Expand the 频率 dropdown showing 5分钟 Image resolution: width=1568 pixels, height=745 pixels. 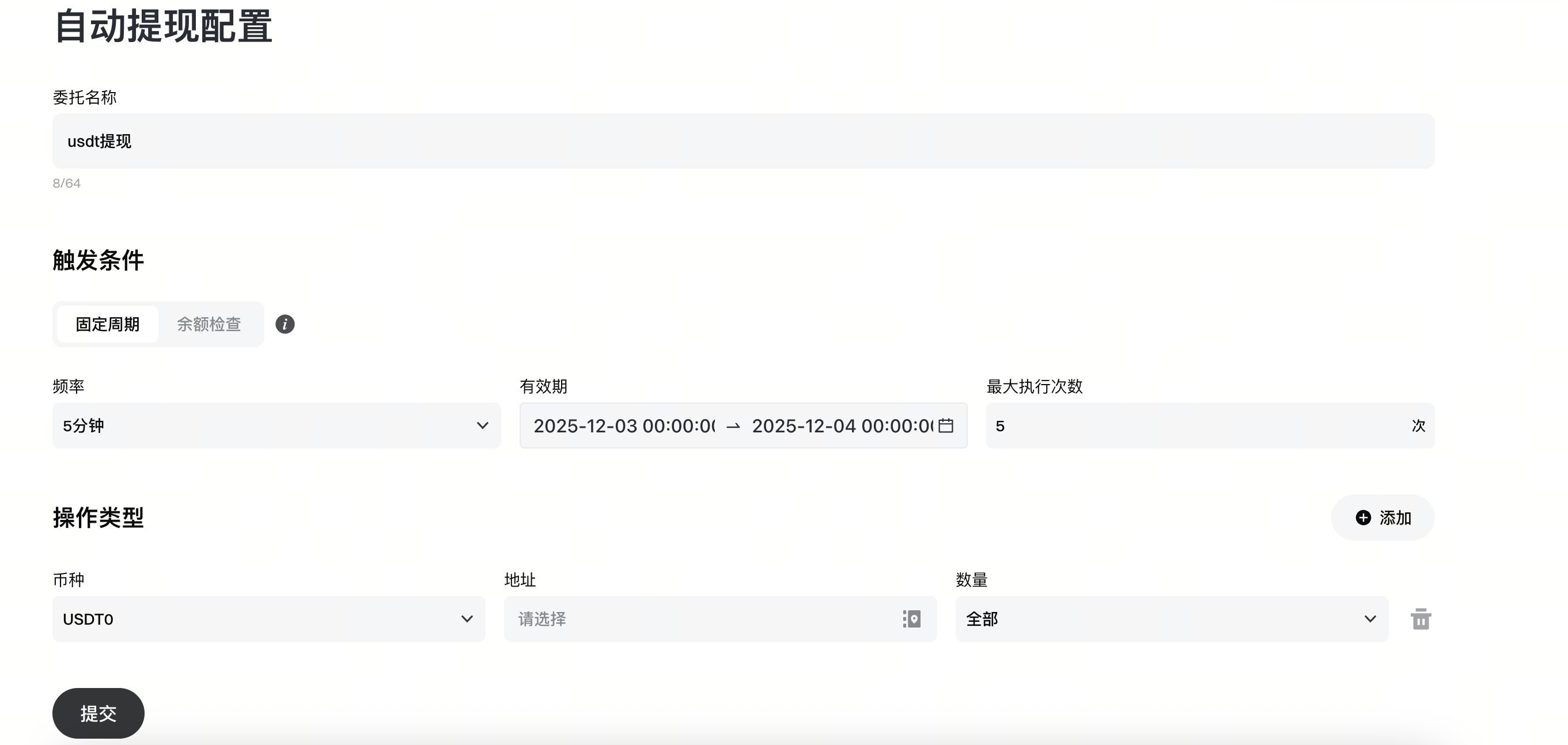(x=276, y=425)
